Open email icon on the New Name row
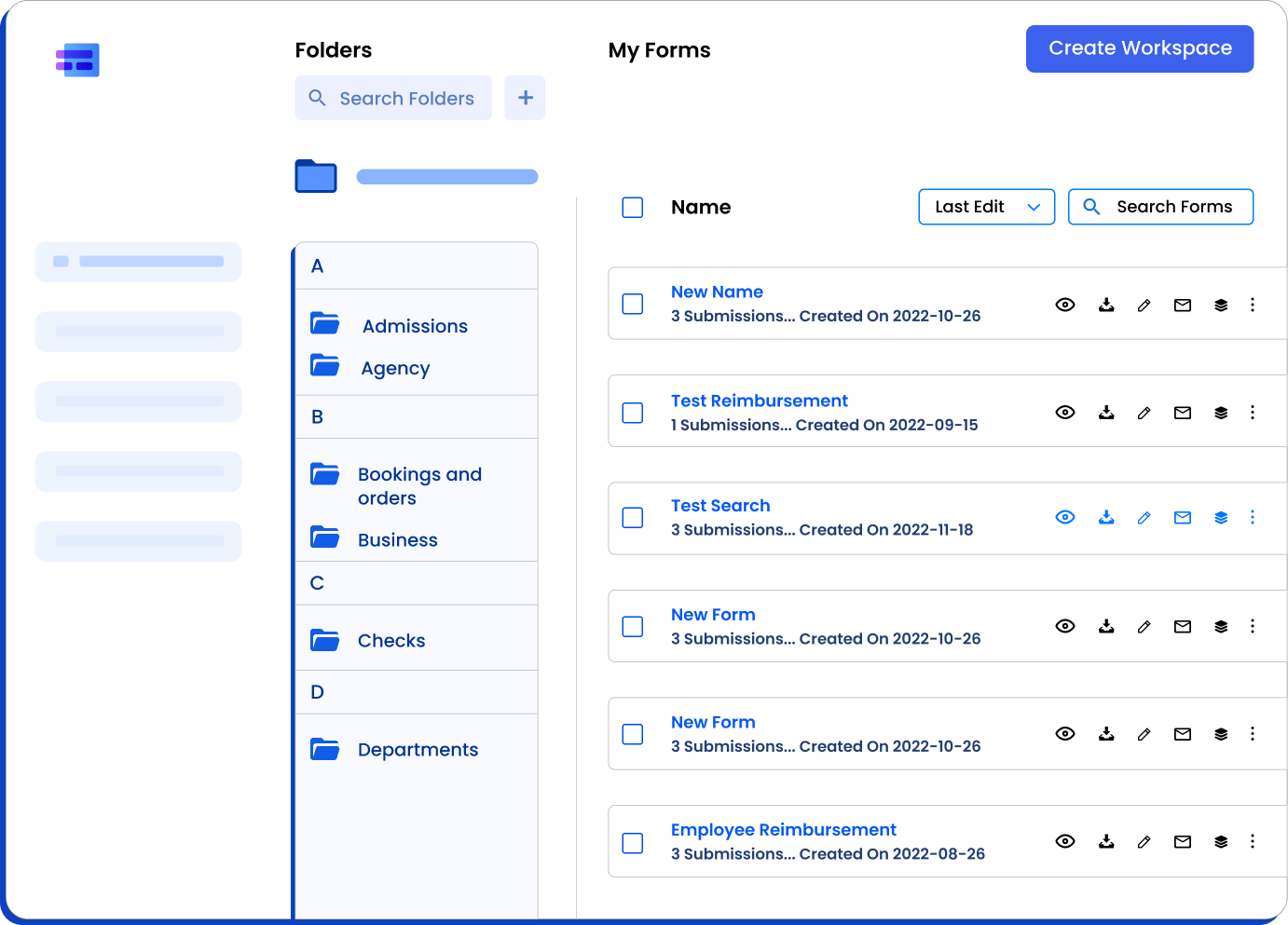Screen dimensions: 1288x925 [x=1183, y=305]
